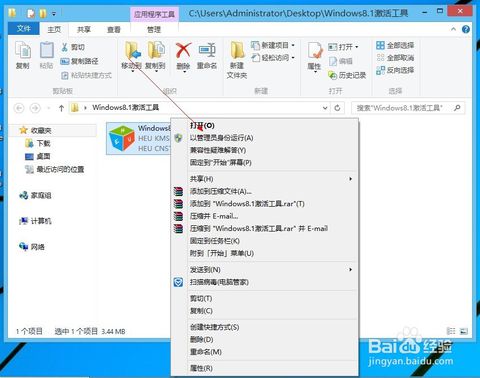Switch to the View (查看) tab
The width and height of the screenshot is (480, 378).
pos(114,30)
